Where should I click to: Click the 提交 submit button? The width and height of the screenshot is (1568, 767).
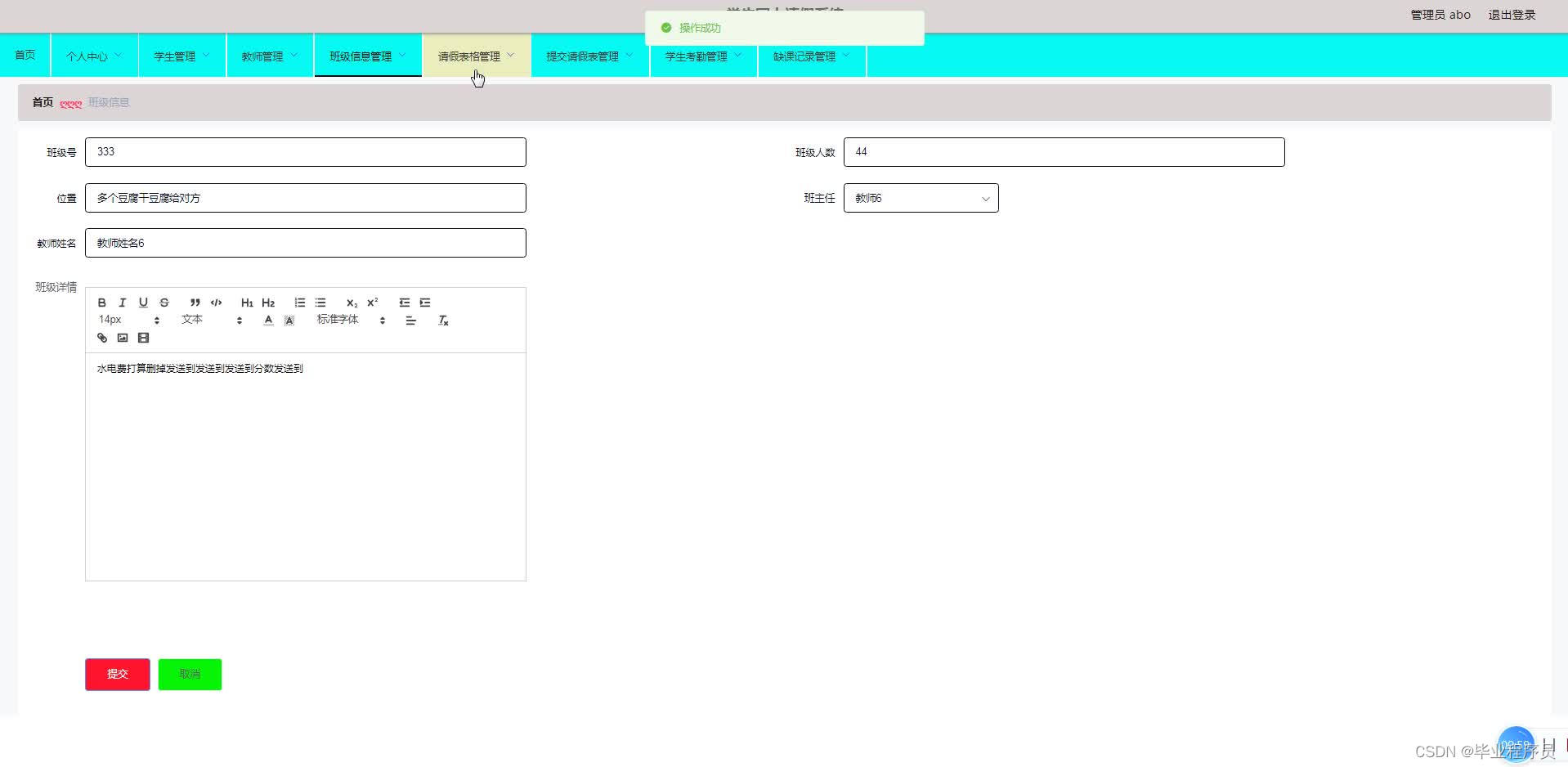(x=118, y=674)
